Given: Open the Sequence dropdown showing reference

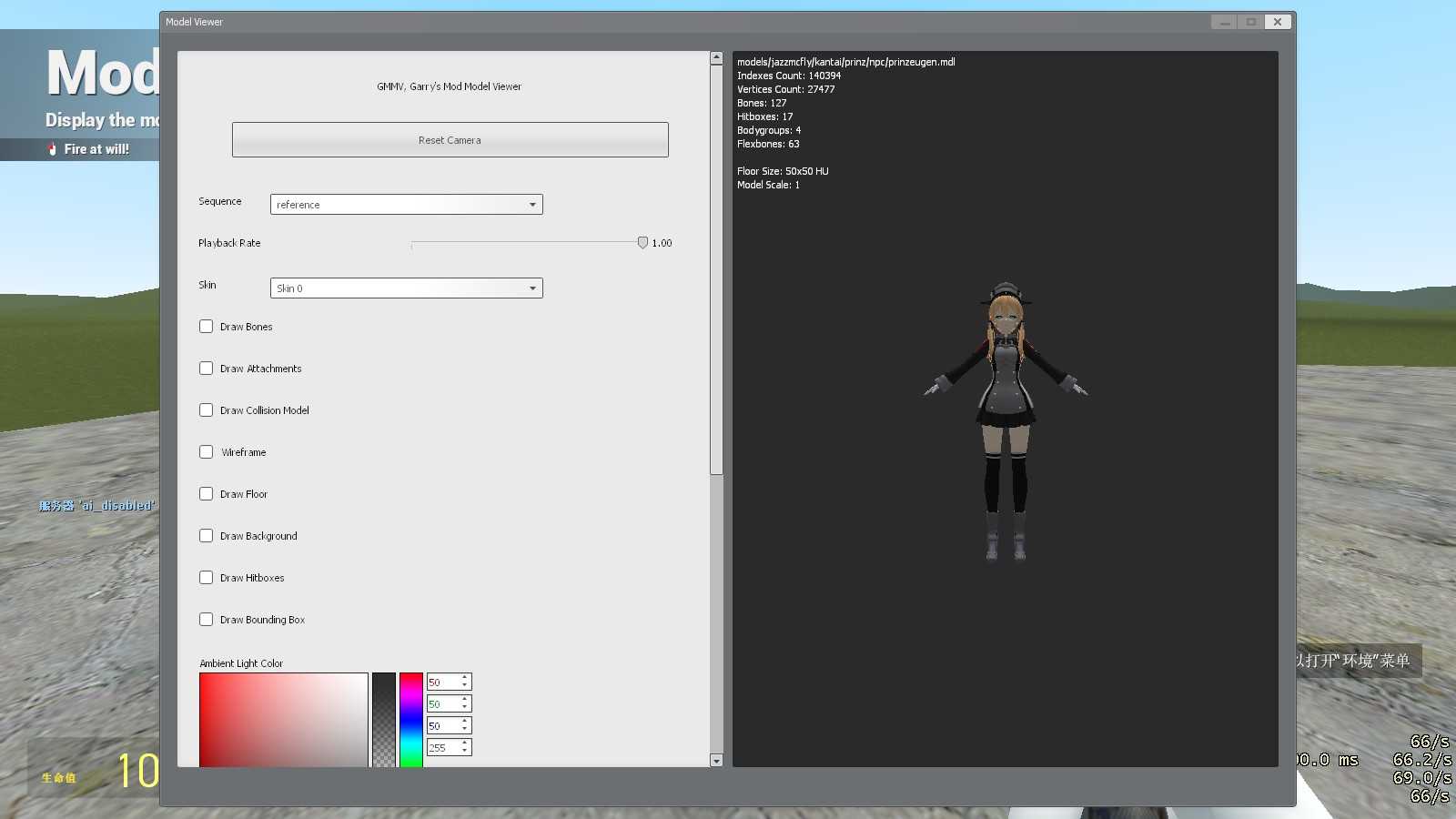Looking at the screenshot, I should pos(406,205).
